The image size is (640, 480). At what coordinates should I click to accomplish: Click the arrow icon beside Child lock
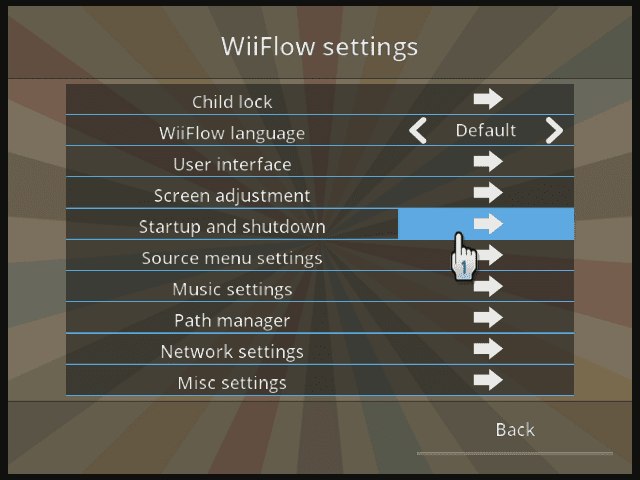pyautogui.click(x=487, y=100)
